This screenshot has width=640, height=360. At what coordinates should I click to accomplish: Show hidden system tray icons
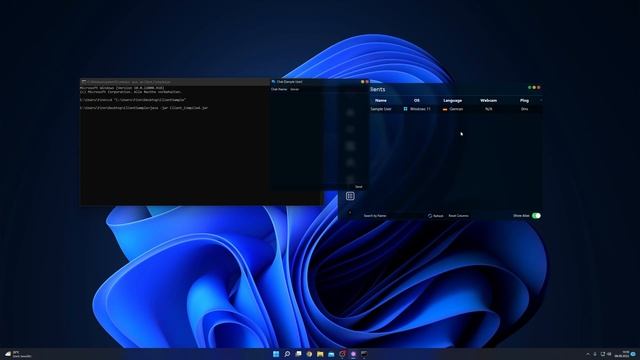point(588,354)
